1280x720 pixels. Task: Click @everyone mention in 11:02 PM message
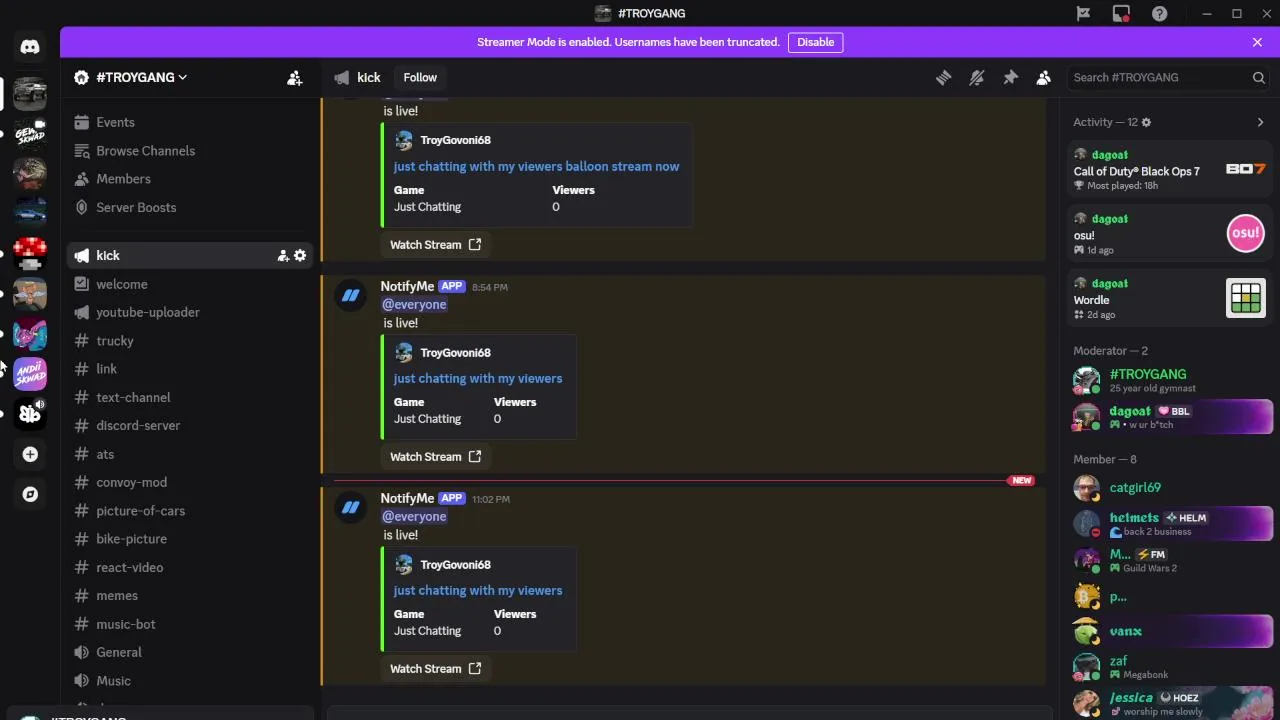tap(414, 516)
